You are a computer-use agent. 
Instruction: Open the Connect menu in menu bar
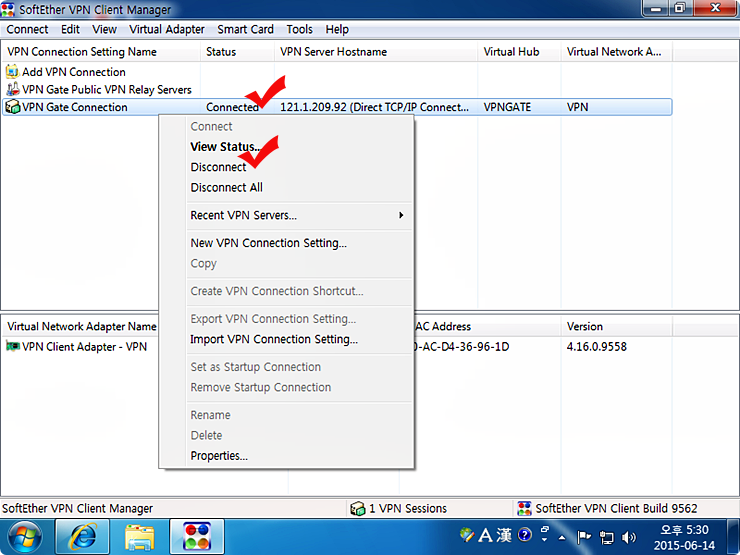(27, 29)
